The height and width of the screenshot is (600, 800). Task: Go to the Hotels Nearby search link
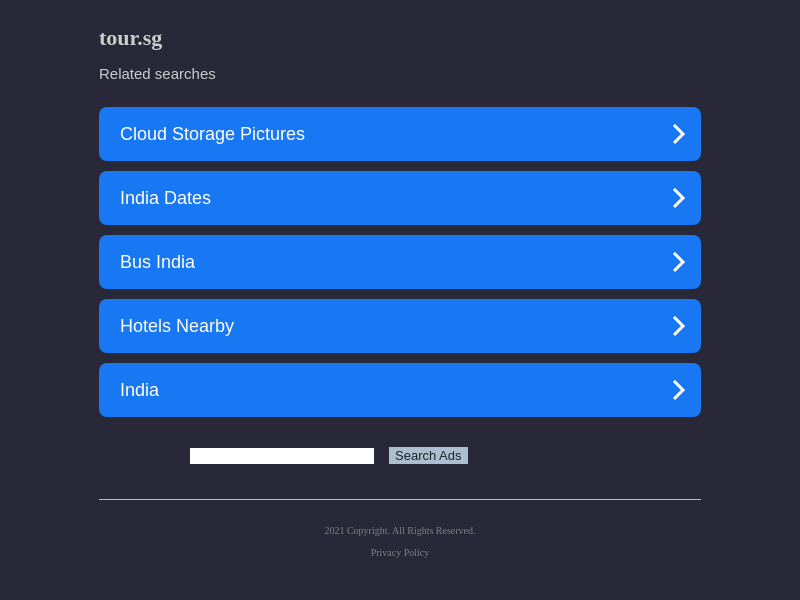point(177,326)
